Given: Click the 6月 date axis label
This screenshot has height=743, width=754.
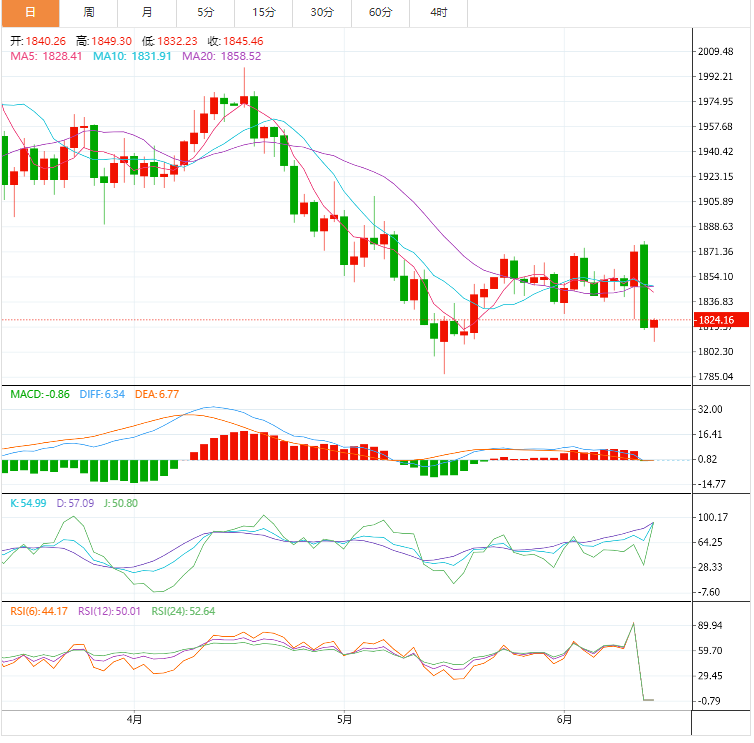Looking at the screenshot, I should tap(565, 719).
